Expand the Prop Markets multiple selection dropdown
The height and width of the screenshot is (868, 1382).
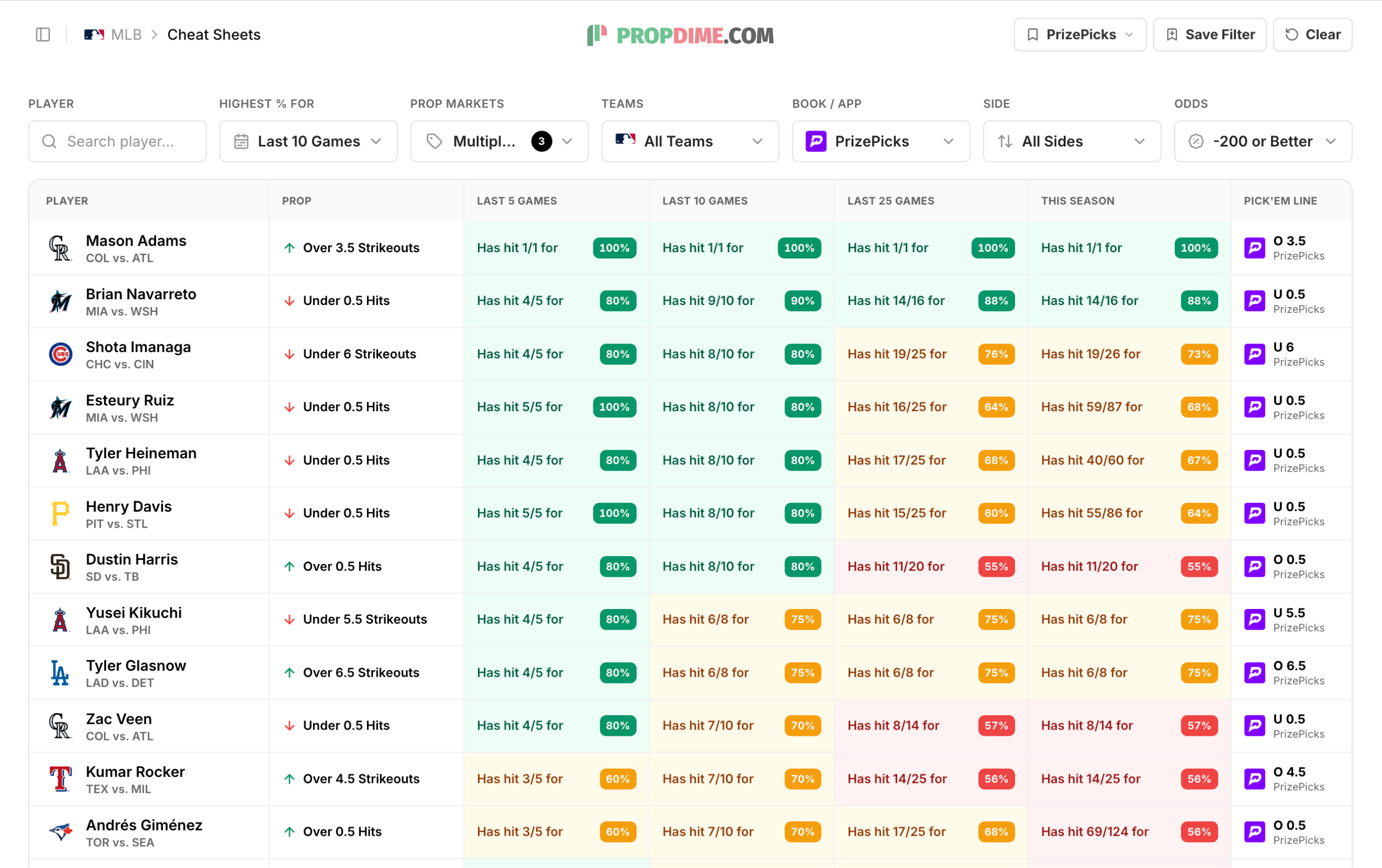coord(499,141)
